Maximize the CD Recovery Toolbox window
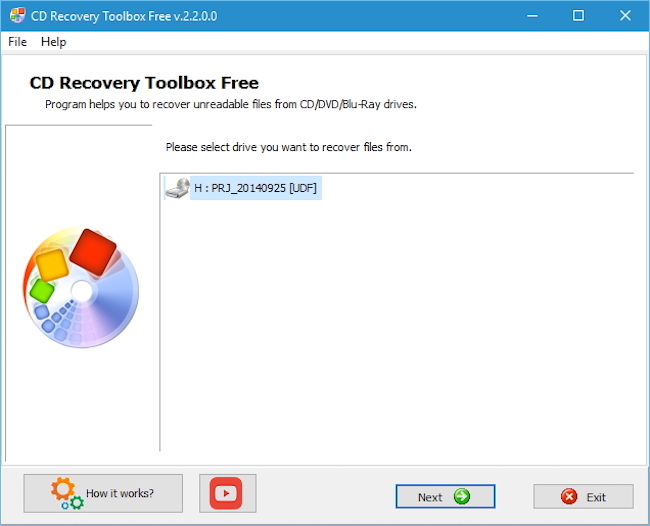Screen dimensions: 650x526 point(578,16)
